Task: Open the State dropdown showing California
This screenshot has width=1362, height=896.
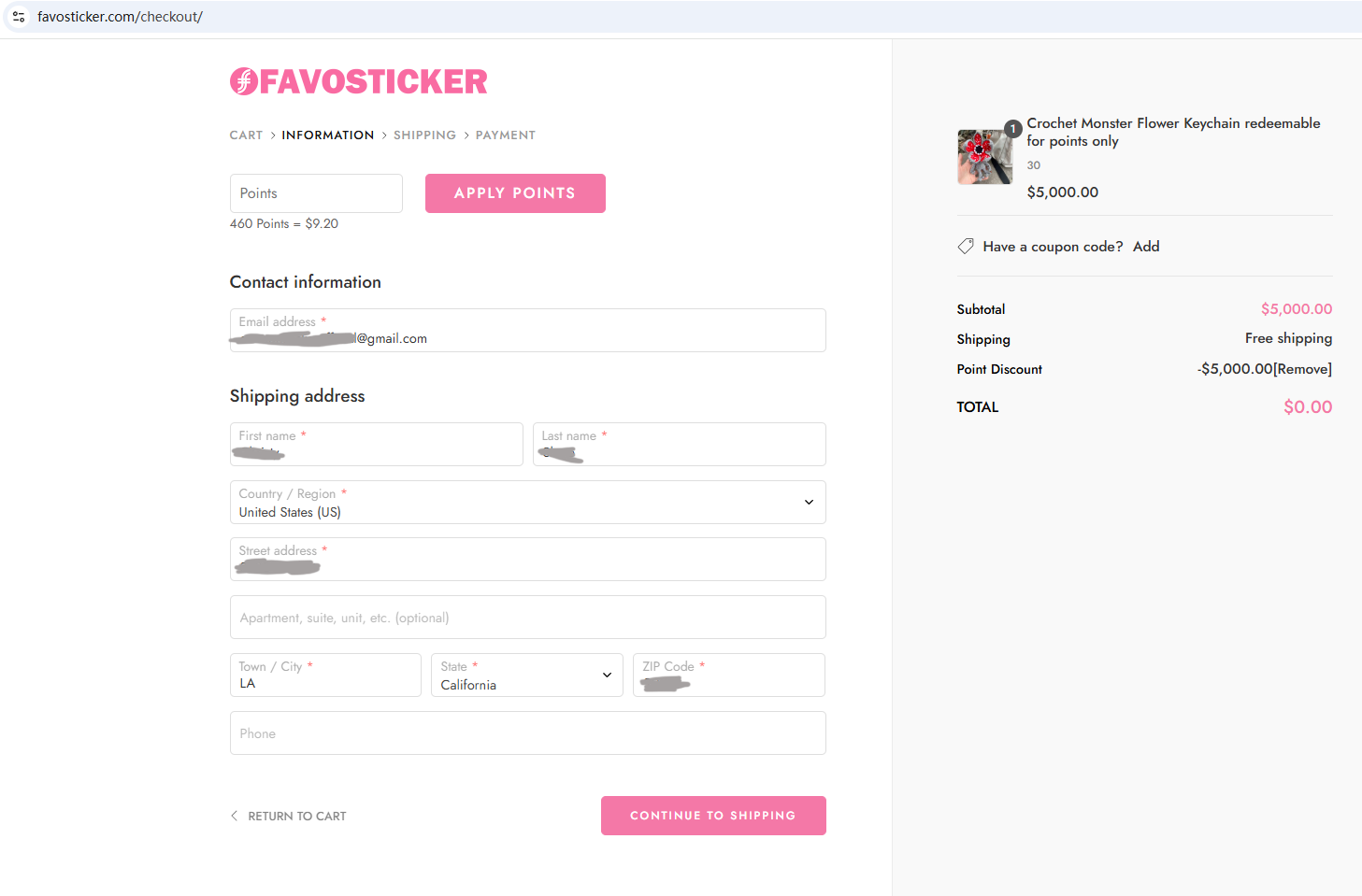Action: point(526,675)
